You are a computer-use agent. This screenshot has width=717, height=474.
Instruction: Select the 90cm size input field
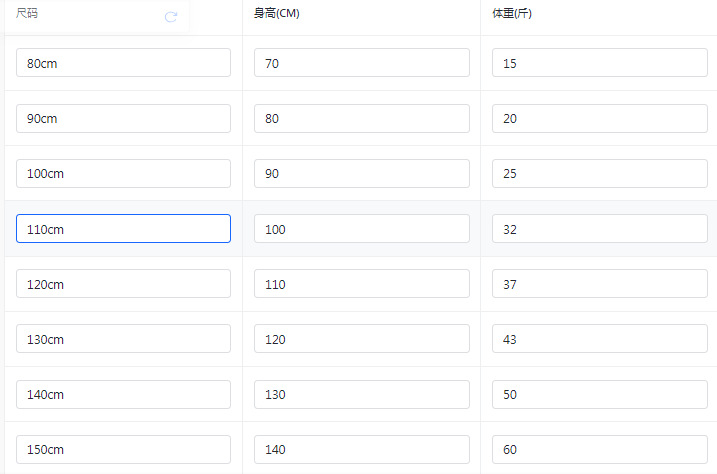point(123,118)
